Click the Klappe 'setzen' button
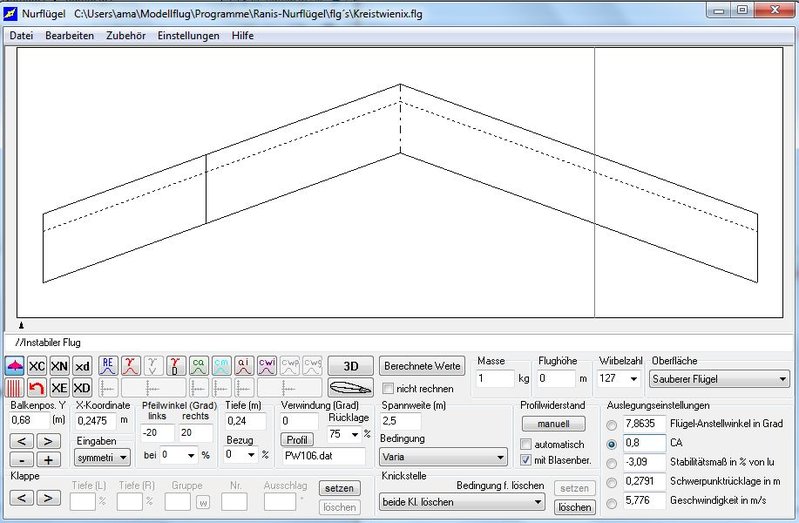This screenshot has height=523, width=799. [339, 488]
